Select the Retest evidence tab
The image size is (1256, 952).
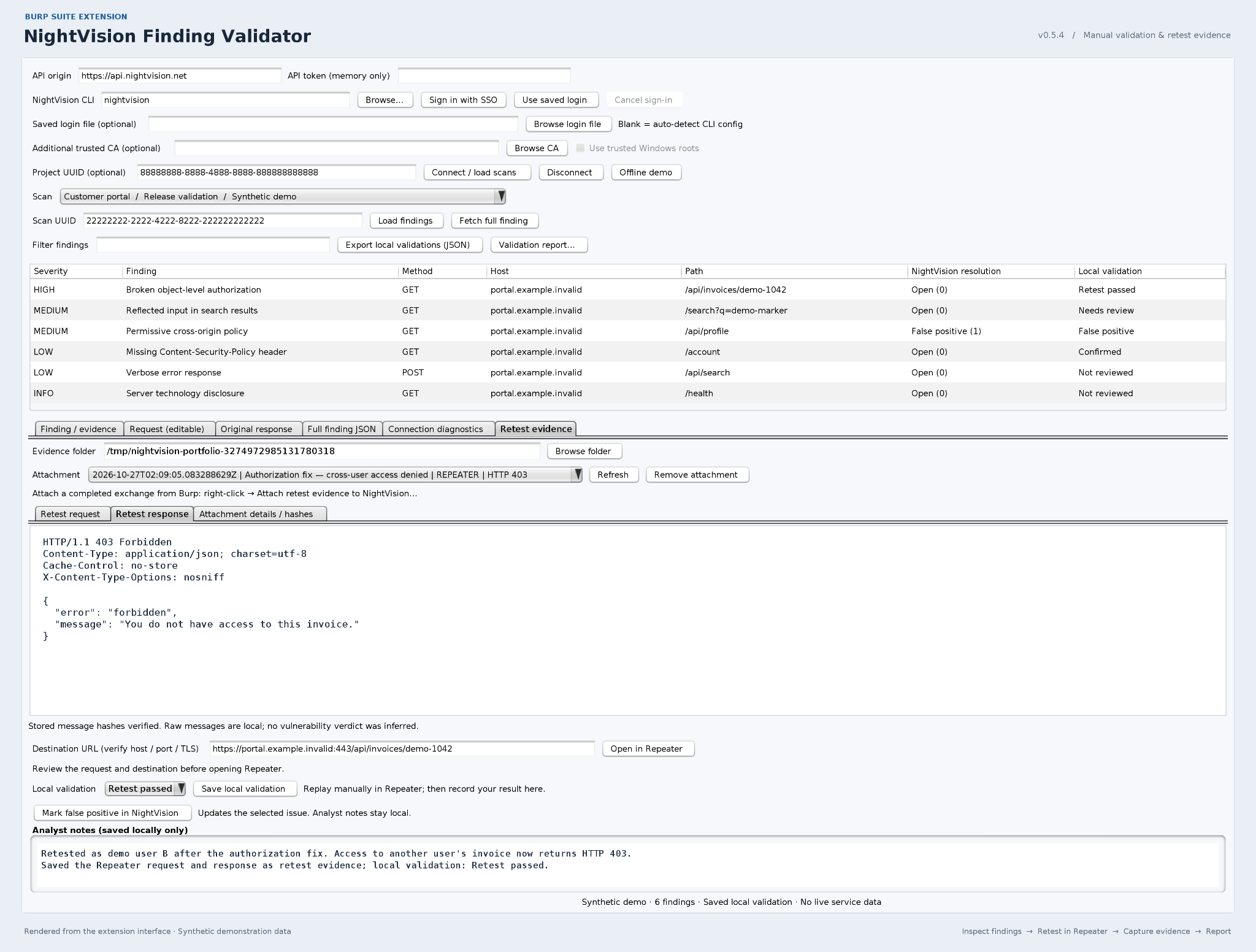(535, 429)
